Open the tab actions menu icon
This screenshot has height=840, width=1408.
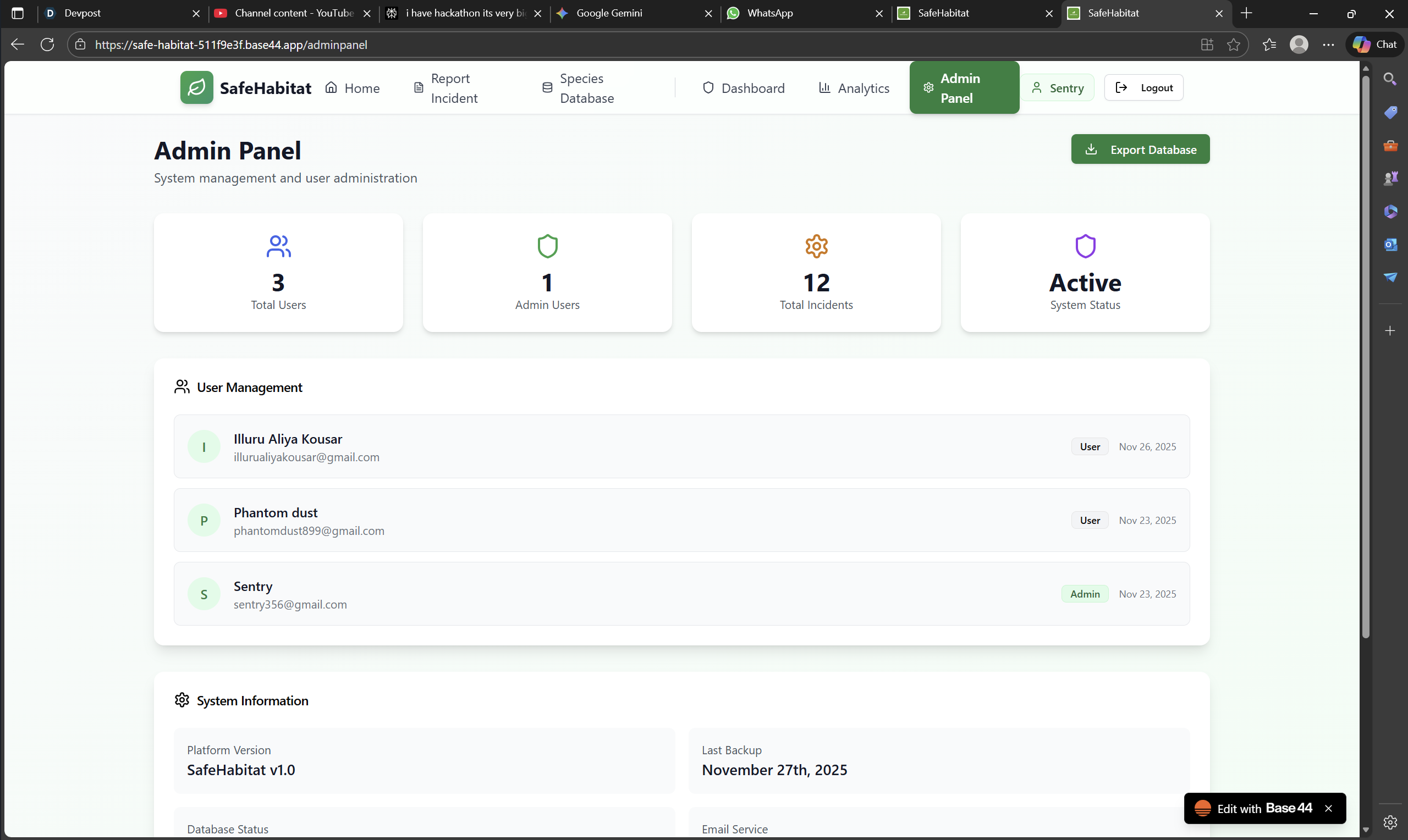[18, 13]
